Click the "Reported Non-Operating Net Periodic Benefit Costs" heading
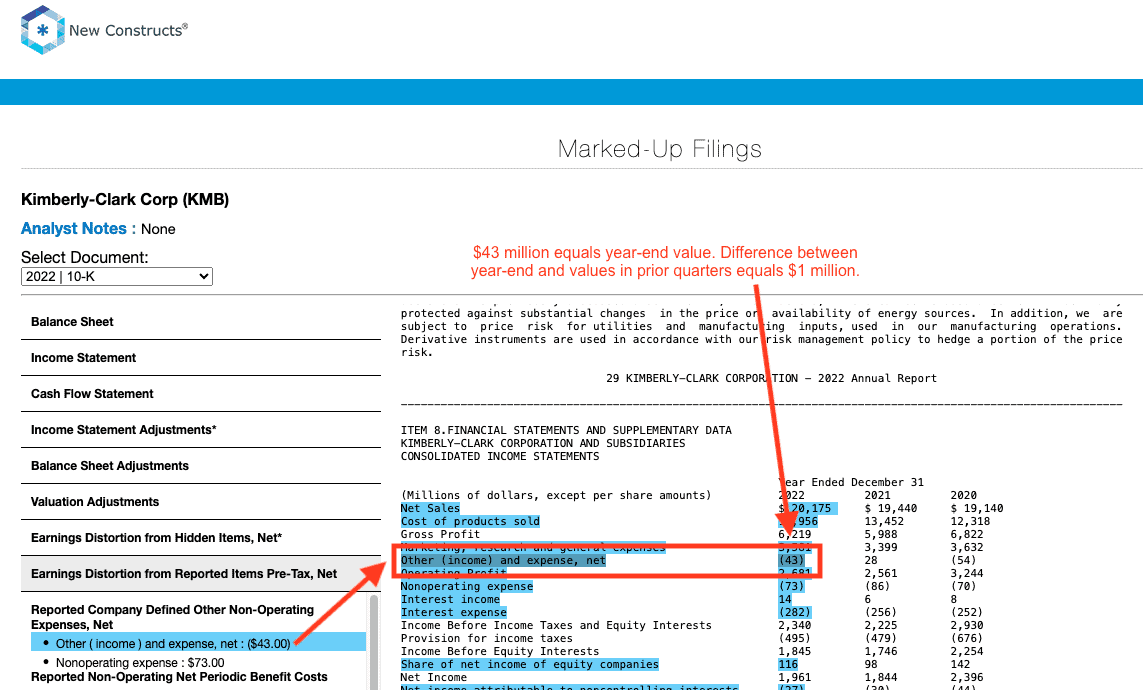The height and width of the screenshot is (690, 1143). click(x=179, y=677)
